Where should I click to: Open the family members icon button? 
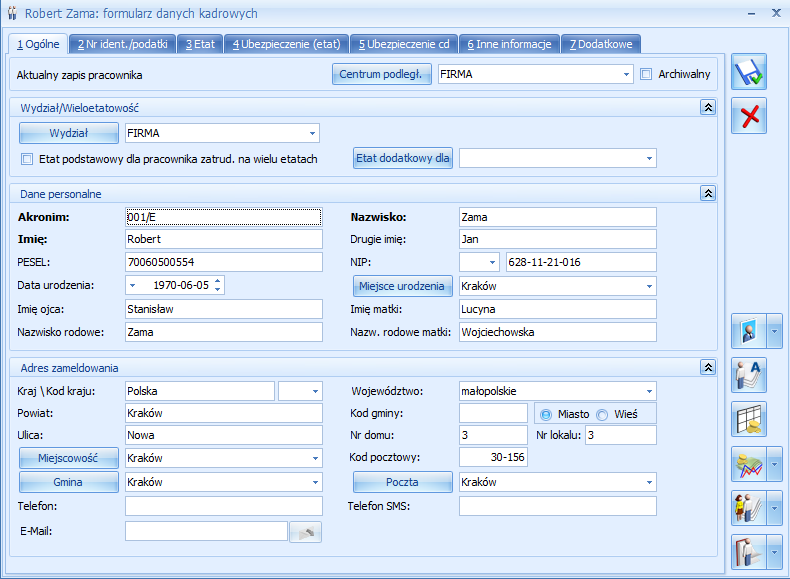tap(749, 508)
